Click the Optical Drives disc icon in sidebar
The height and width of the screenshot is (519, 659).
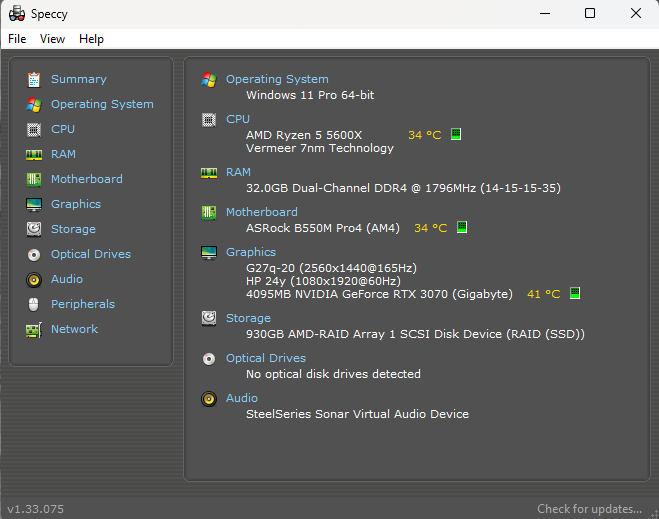(x=34, y=254)
